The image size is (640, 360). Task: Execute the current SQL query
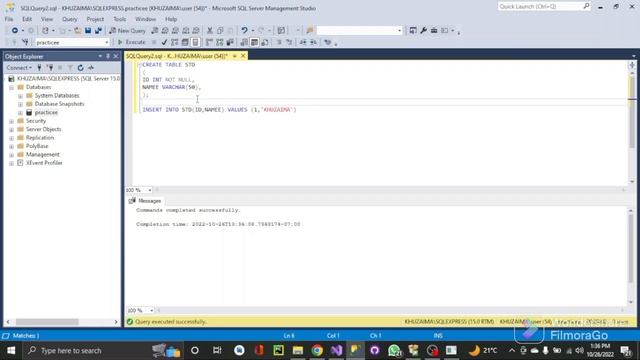pyautogui.click(x=131, y=42)
